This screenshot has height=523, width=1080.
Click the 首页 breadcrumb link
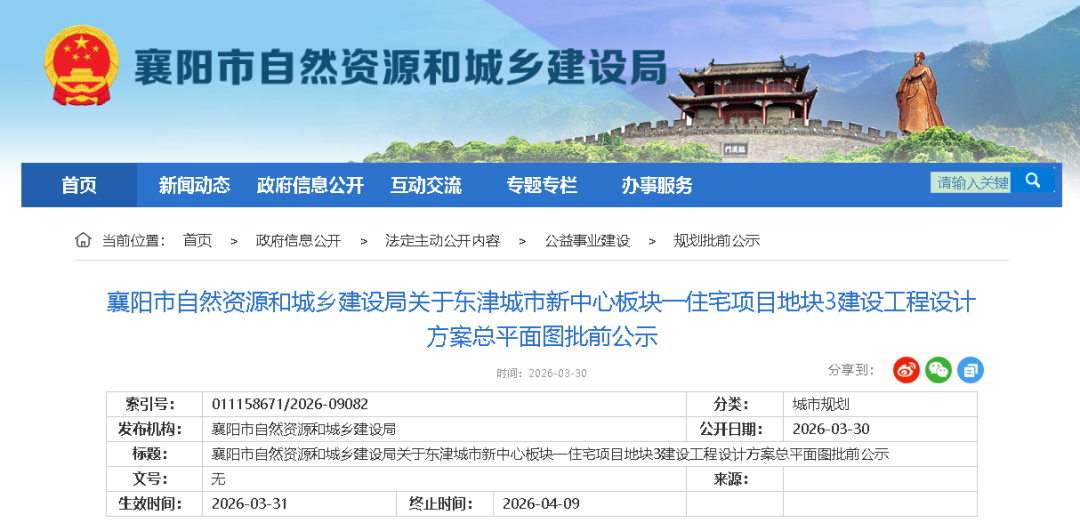[x=197, y=241]
